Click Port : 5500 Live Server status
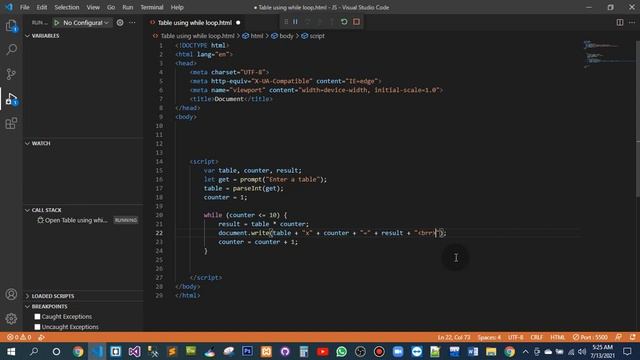 coord(590,337)
